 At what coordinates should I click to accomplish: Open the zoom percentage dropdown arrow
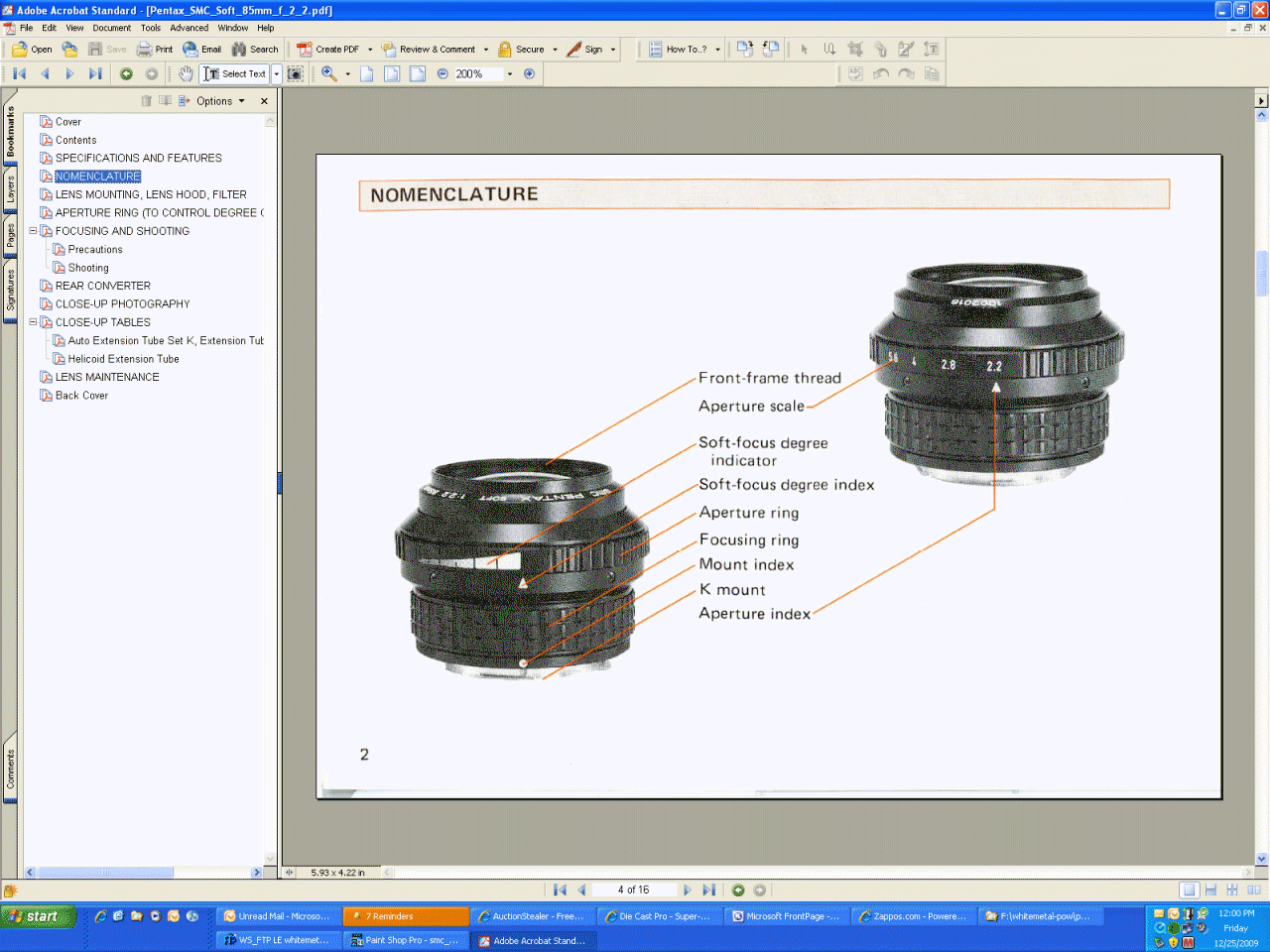(510, 73)
